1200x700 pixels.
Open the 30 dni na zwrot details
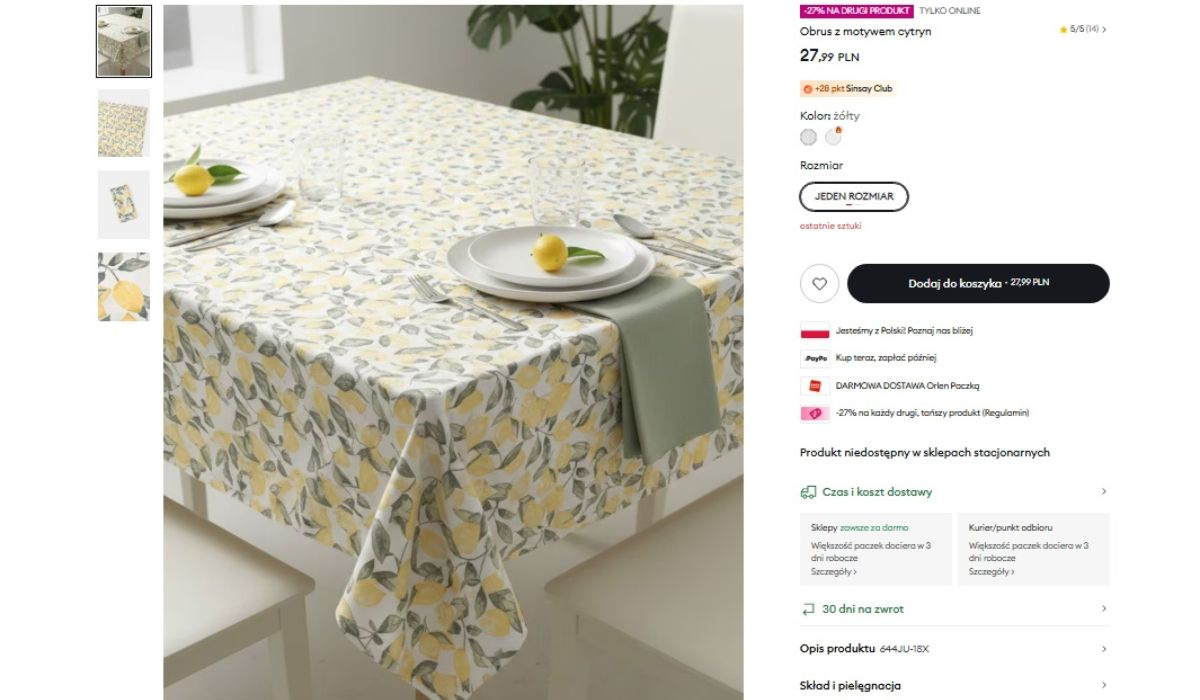pos(955,609)
